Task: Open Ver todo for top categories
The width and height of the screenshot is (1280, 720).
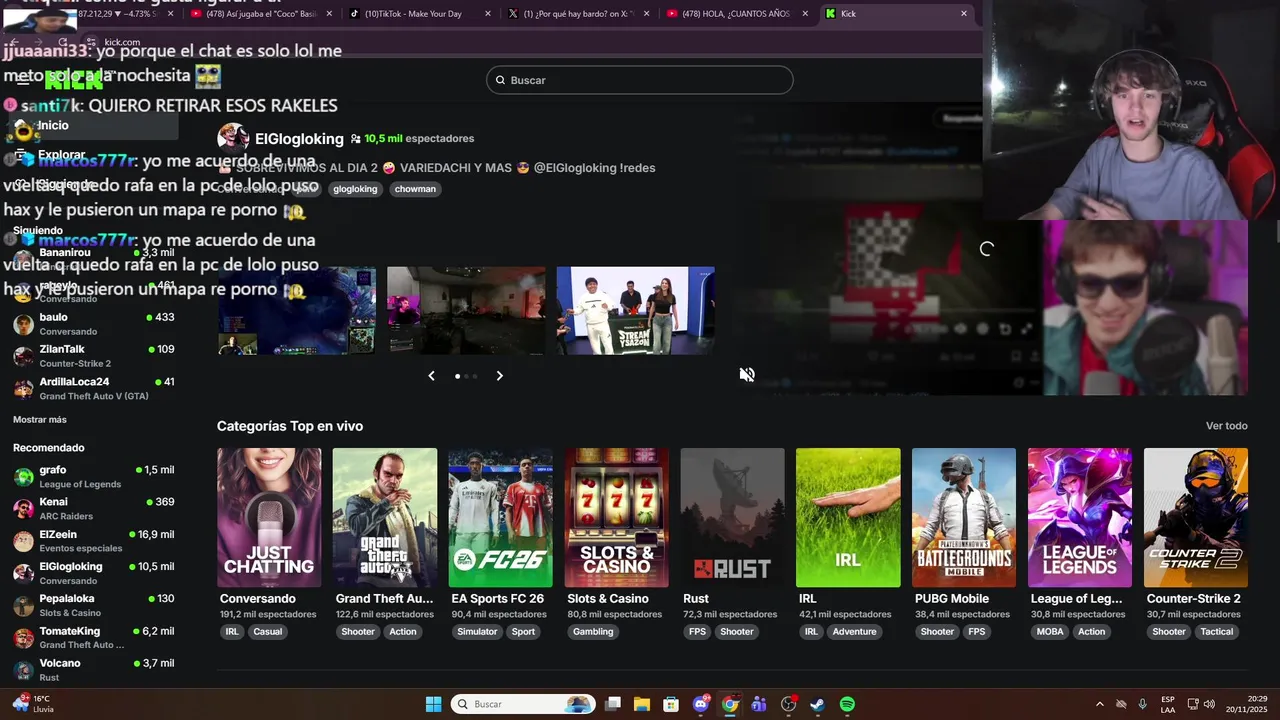Action: 1226,426
